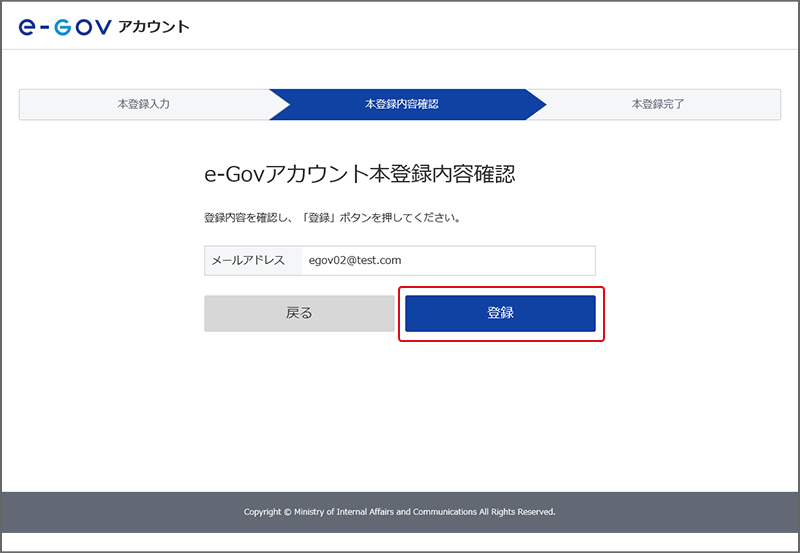
Task: Click the gray 戻る button
Action: 299,313
